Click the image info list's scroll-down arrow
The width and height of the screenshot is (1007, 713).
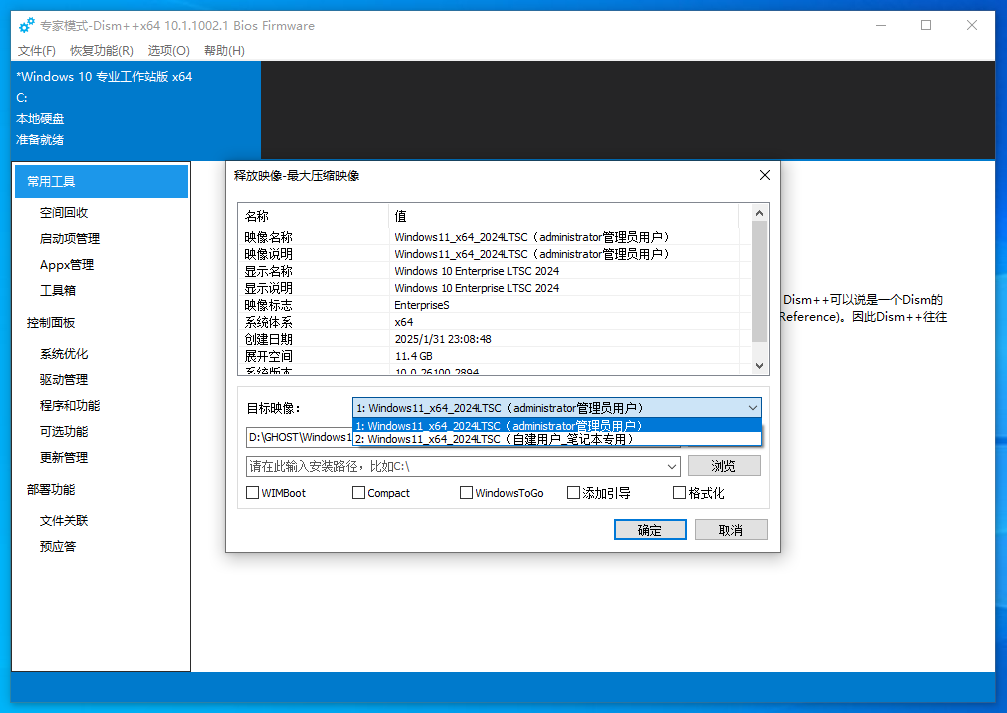[x=759, y=366]
